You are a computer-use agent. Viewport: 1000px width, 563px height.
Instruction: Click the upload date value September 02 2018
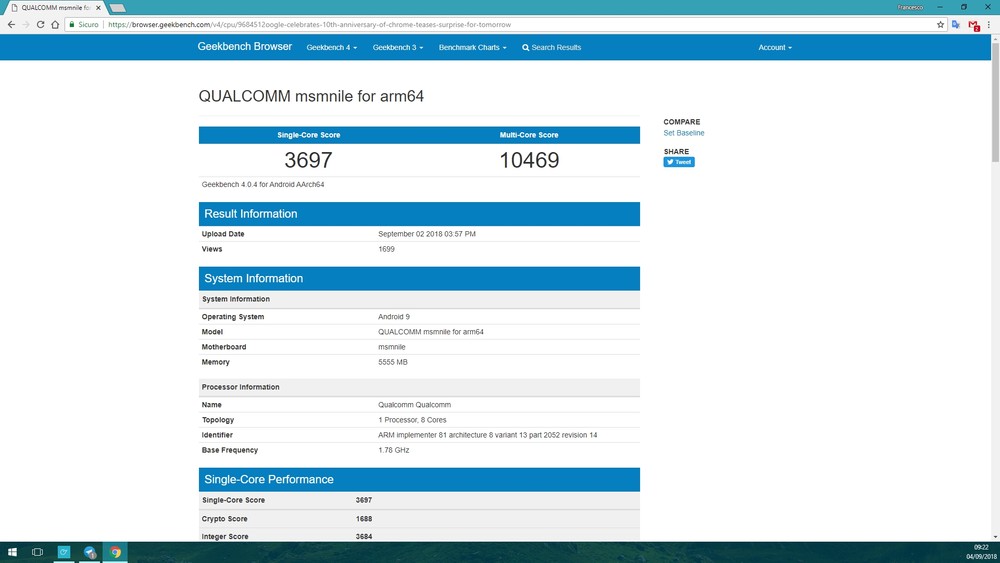[427, 234]
